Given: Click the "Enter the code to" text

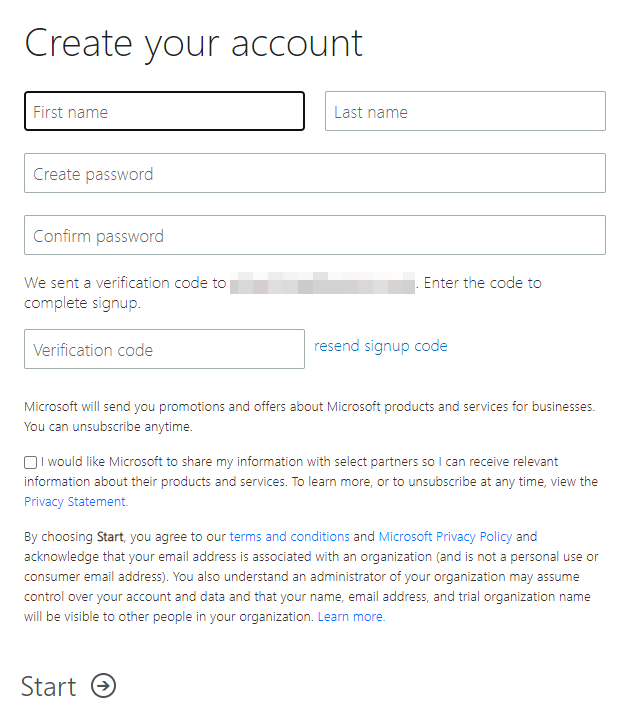Looking at the screenshot, I should pos(482,283).
